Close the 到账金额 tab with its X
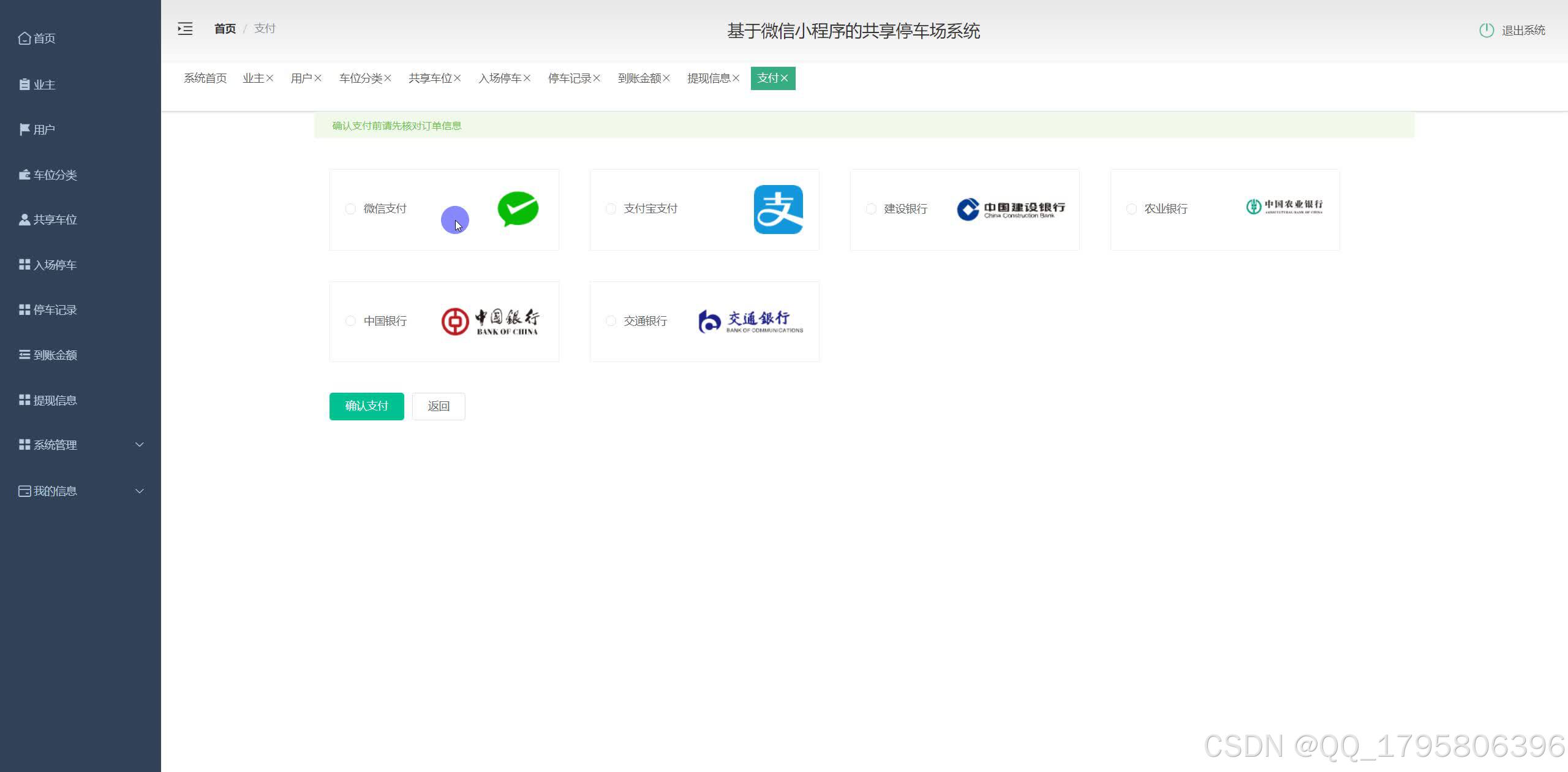The height and width of the screenshot is (772, 1568). tap(666, 78)
